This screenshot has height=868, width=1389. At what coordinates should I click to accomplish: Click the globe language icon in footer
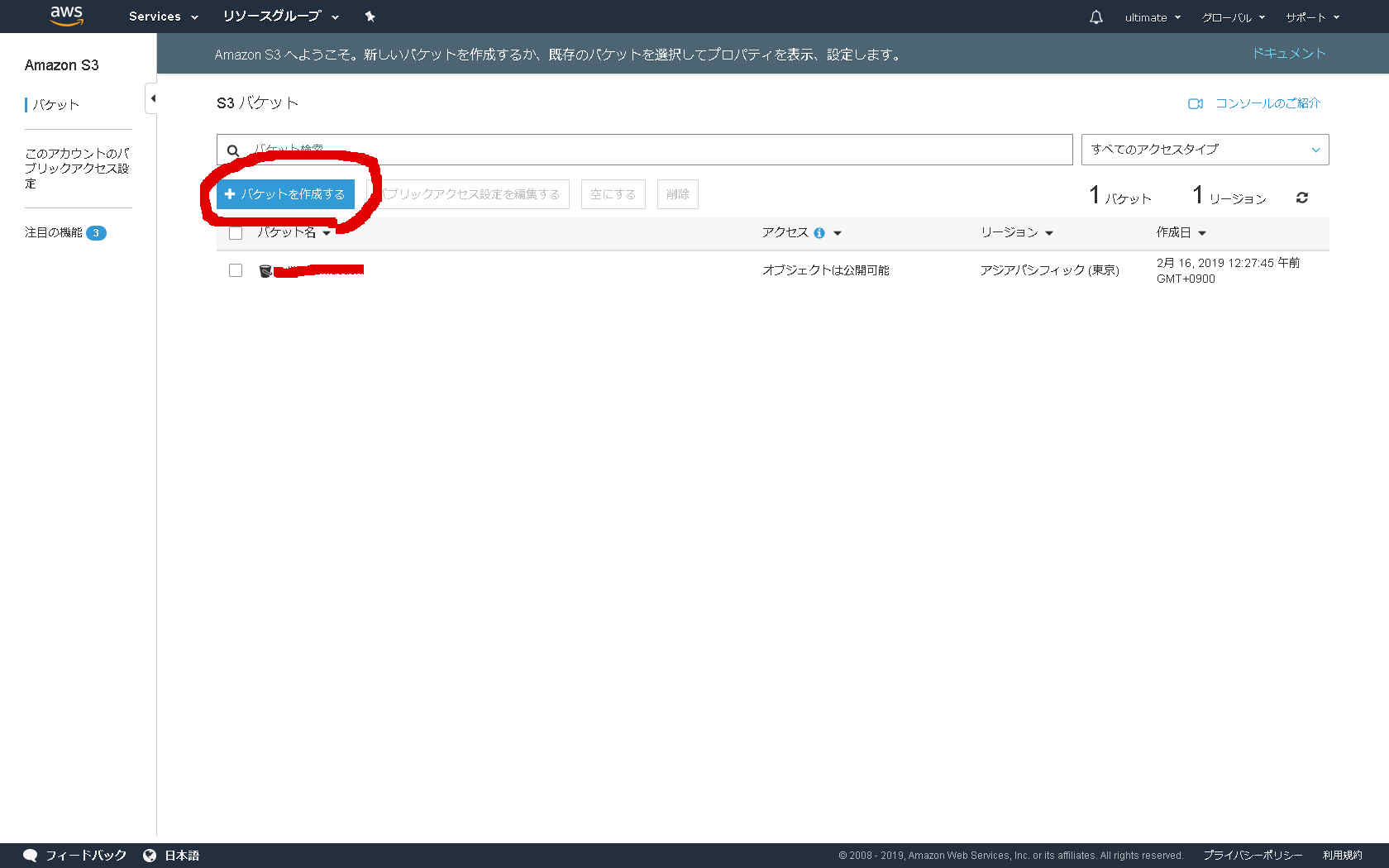150,856
